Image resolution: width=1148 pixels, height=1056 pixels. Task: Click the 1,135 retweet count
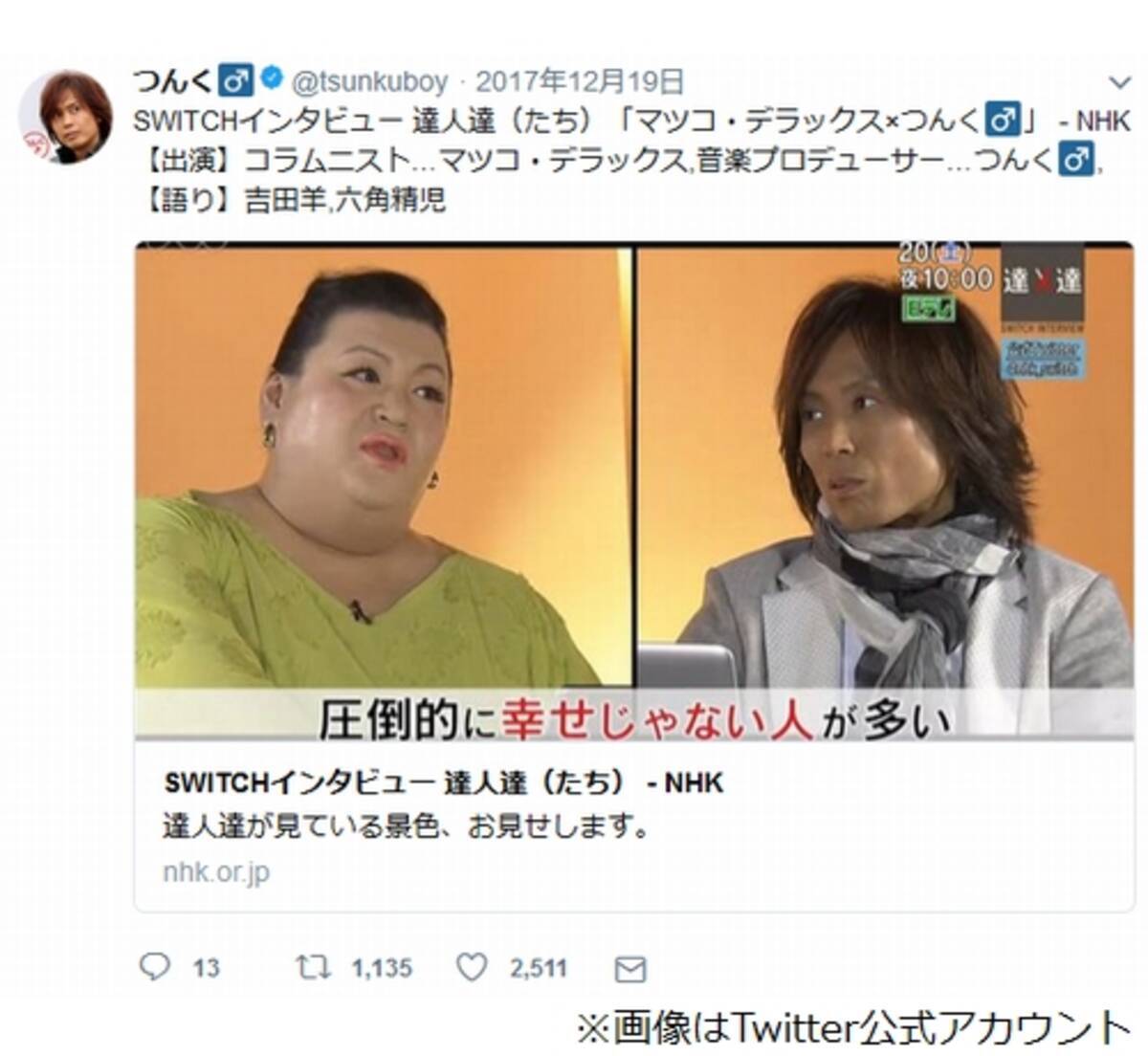[382, 969]
